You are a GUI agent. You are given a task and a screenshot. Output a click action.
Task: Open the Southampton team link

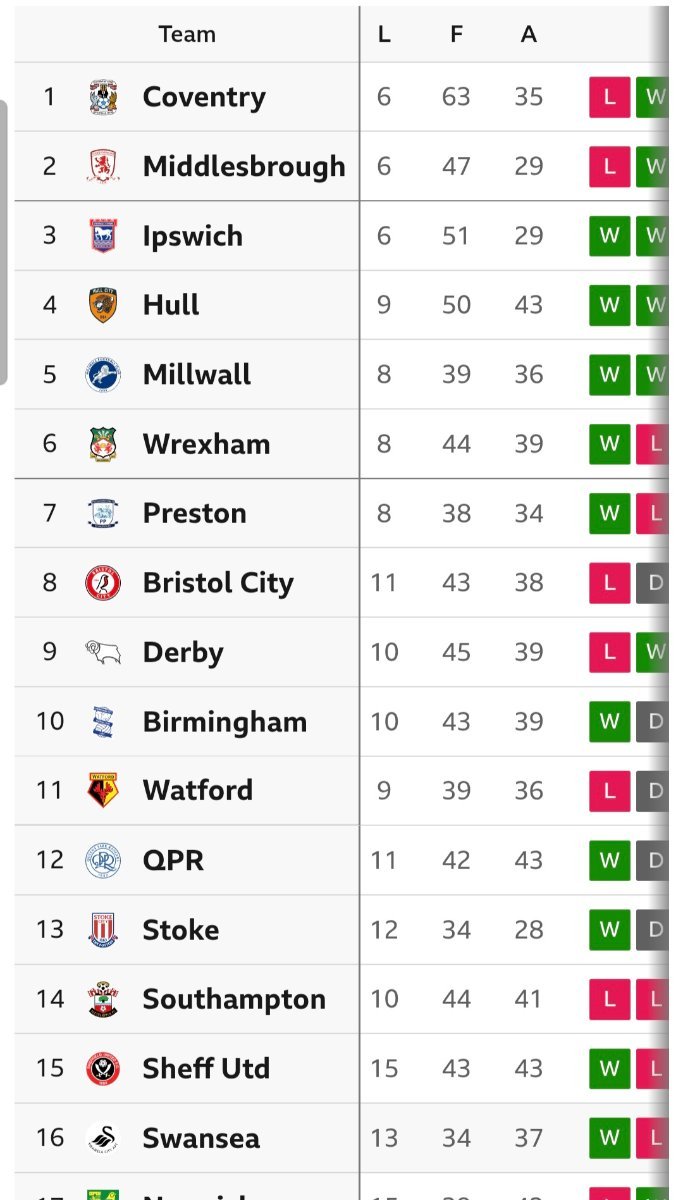(x=234, y=999)
